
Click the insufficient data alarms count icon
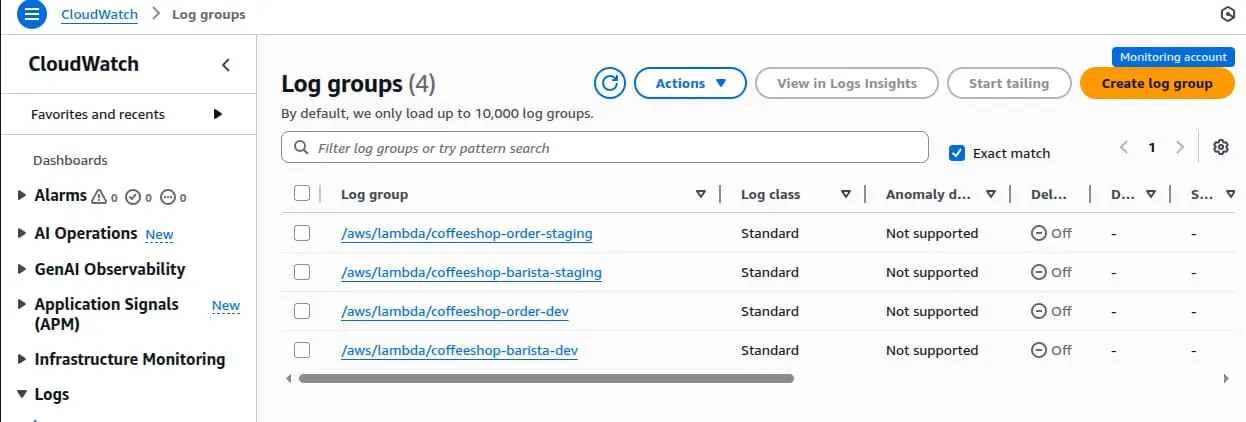click(168, 197)
